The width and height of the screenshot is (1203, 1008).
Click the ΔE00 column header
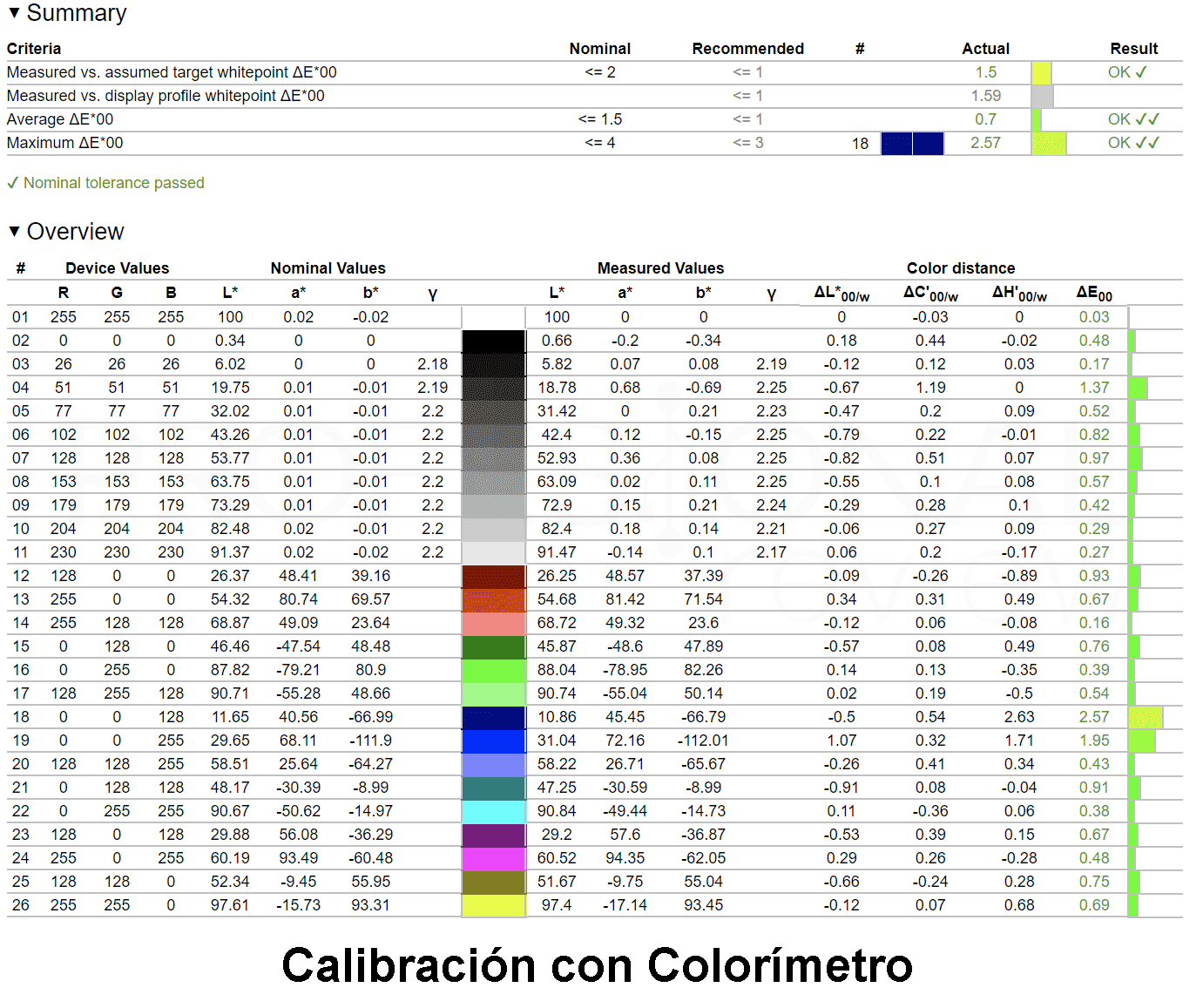click(x=1094, y=293)
